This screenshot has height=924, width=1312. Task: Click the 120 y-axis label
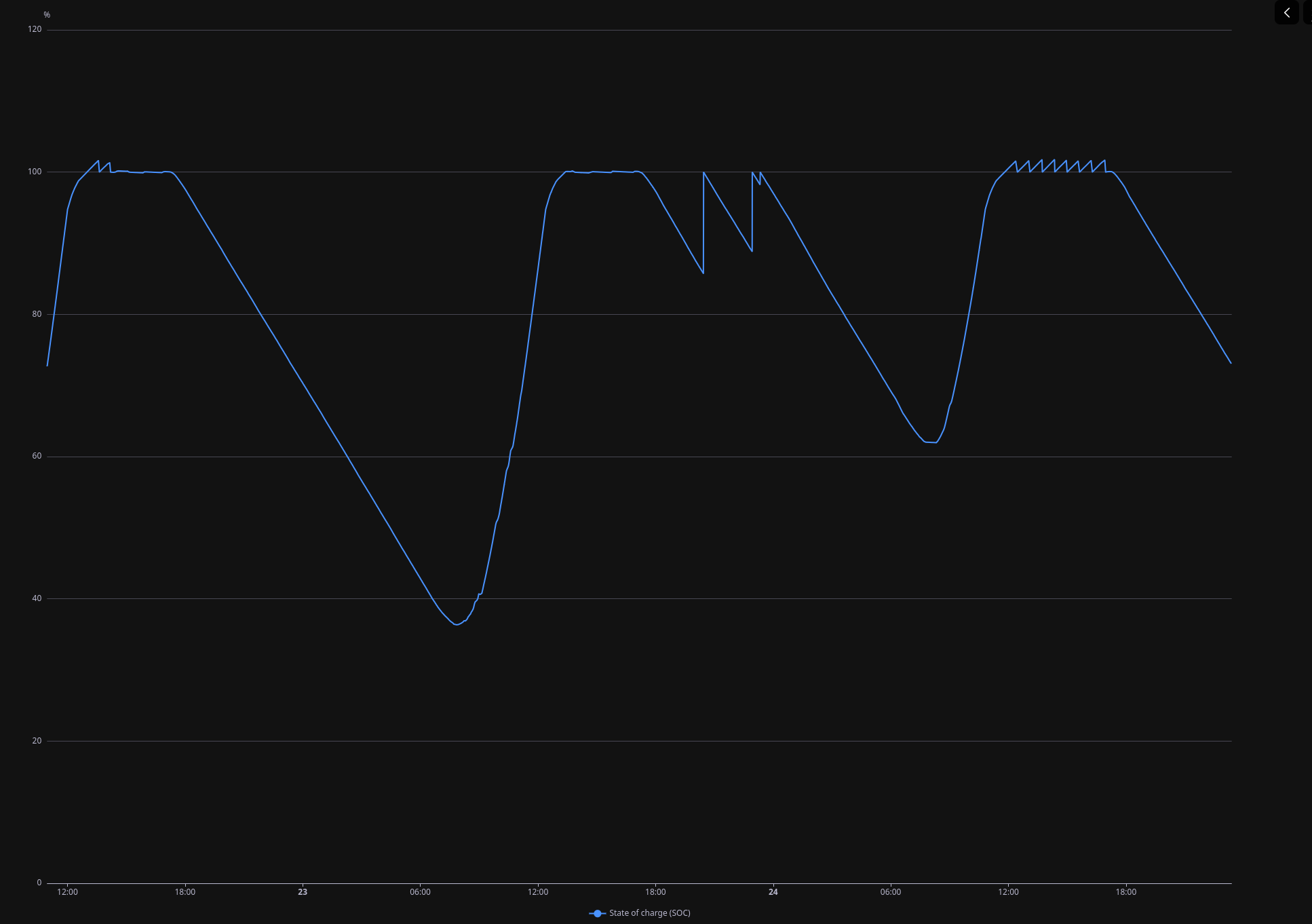point(35,29)
